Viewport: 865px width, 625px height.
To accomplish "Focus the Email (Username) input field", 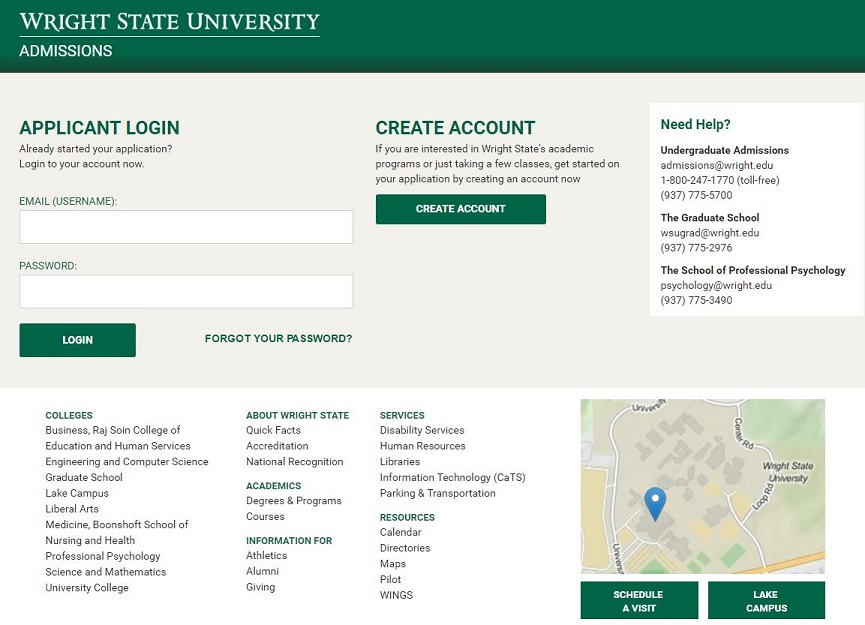I will tap(186, 227).
